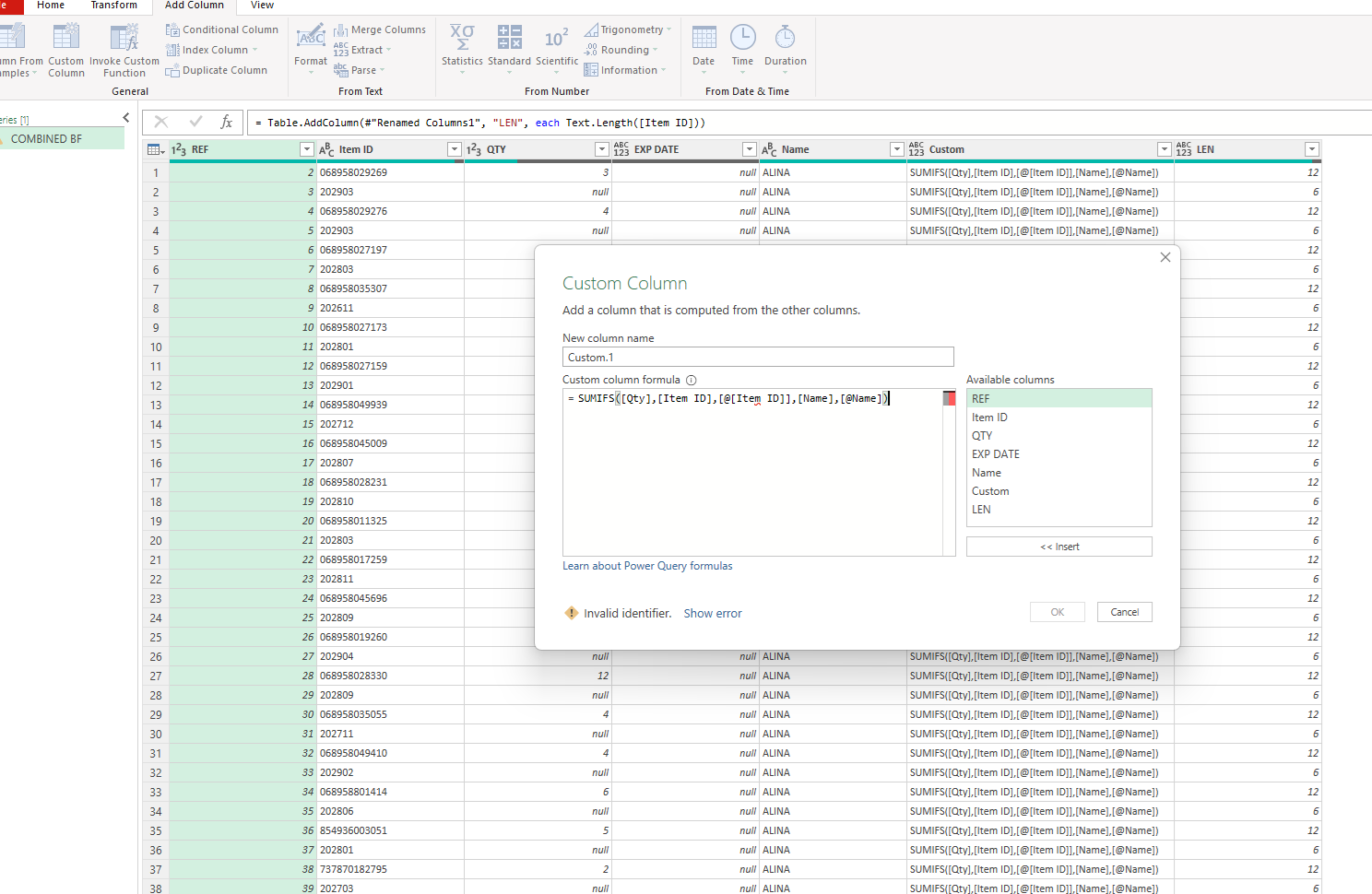
Task: Select the COMBINED BF query
Action: point(62,139)
